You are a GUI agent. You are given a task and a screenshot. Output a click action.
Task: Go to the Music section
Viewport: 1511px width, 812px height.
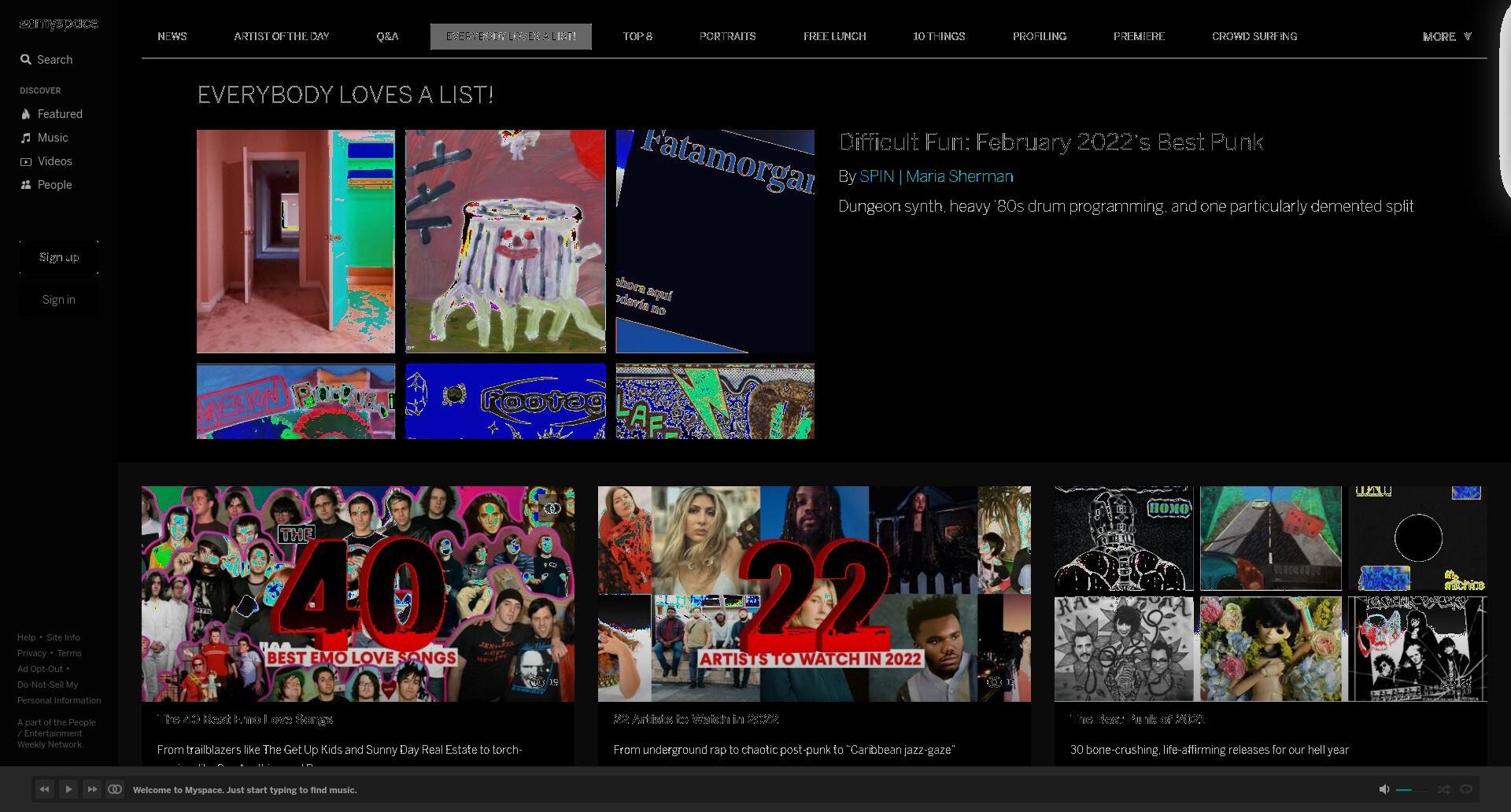point(45,138)
